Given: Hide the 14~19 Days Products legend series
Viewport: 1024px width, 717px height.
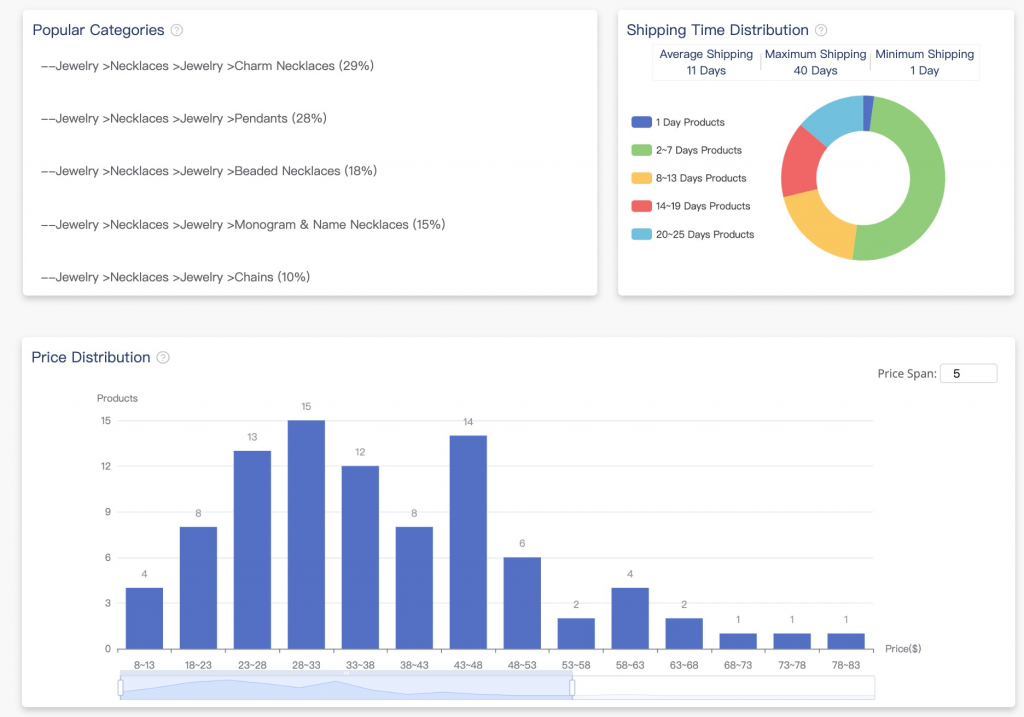Looking at the screenshot, I should pyautogui.click(x=690, y=206).
